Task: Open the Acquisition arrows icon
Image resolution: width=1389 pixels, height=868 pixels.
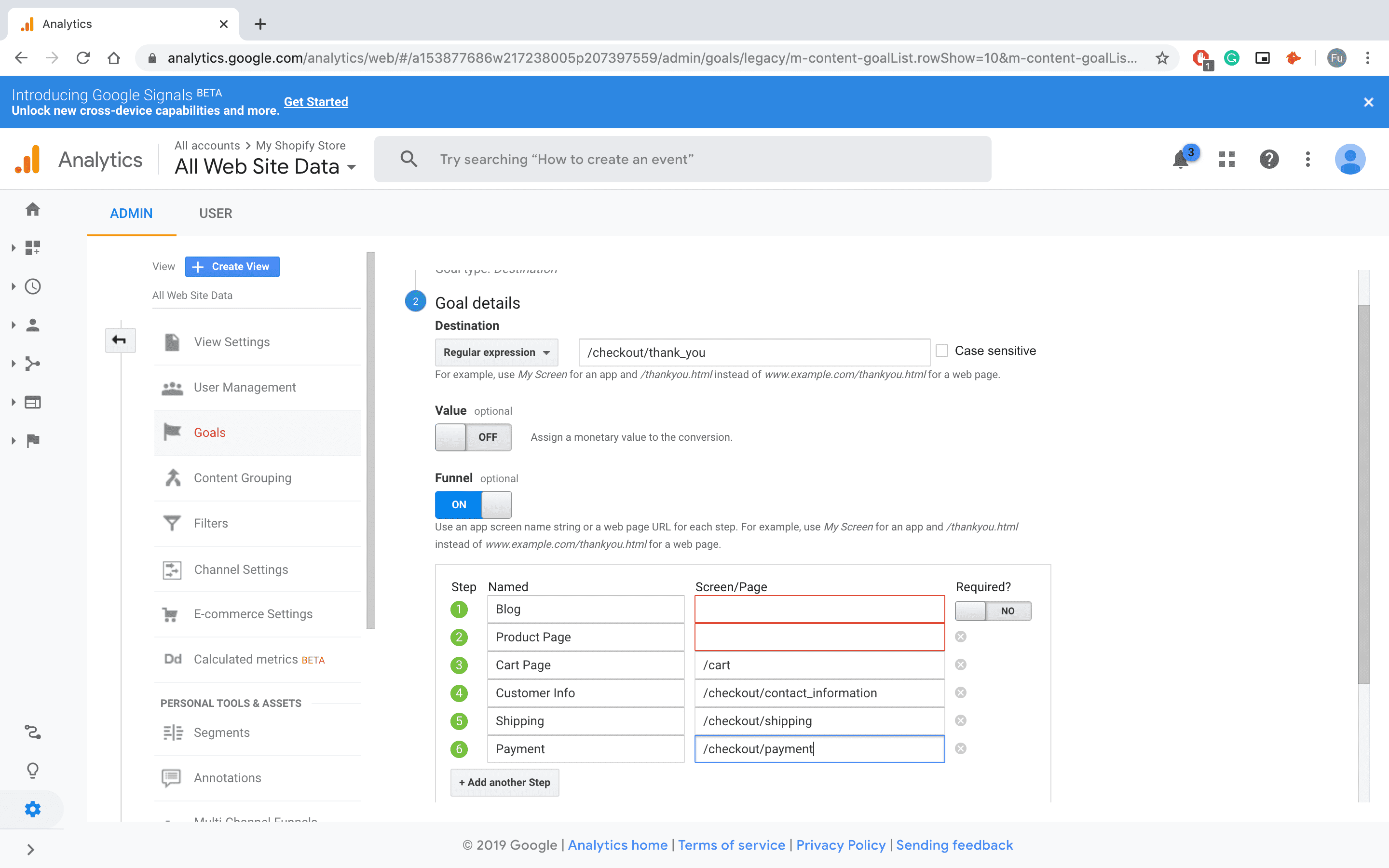Action: coord(33,364)
